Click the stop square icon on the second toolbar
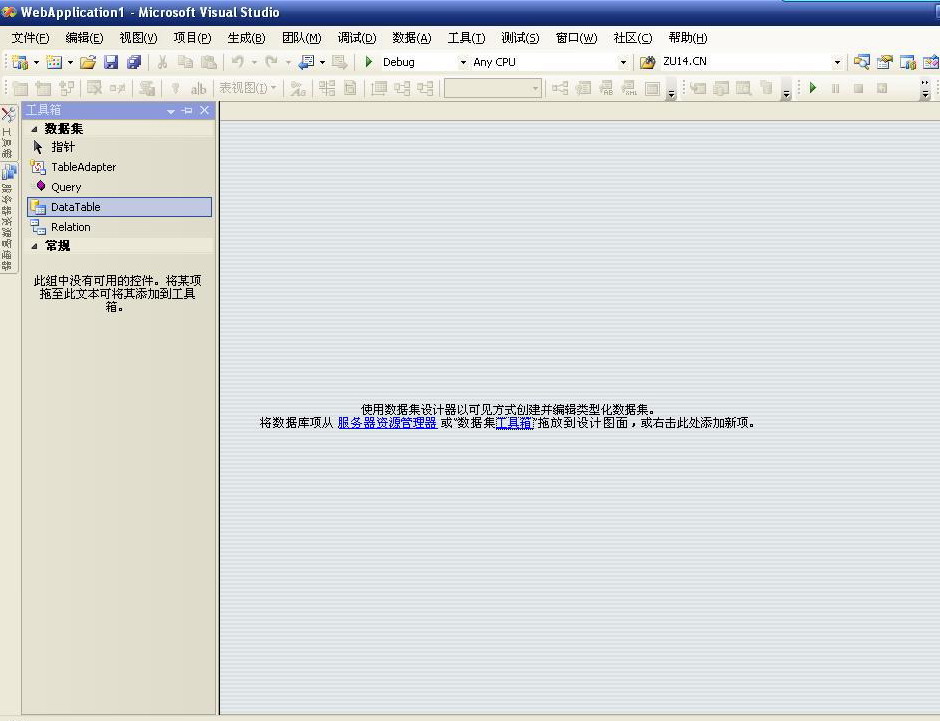 858,88
